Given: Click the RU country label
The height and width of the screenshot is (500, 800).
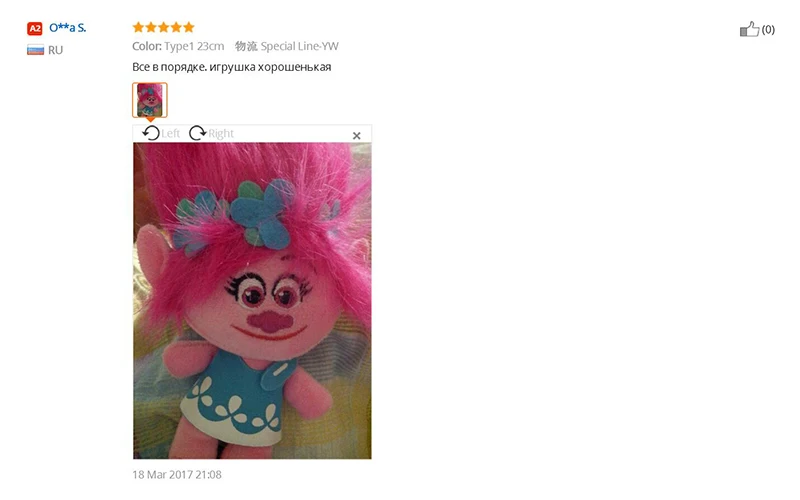Looking at the screenshot, I should point(56,50).
